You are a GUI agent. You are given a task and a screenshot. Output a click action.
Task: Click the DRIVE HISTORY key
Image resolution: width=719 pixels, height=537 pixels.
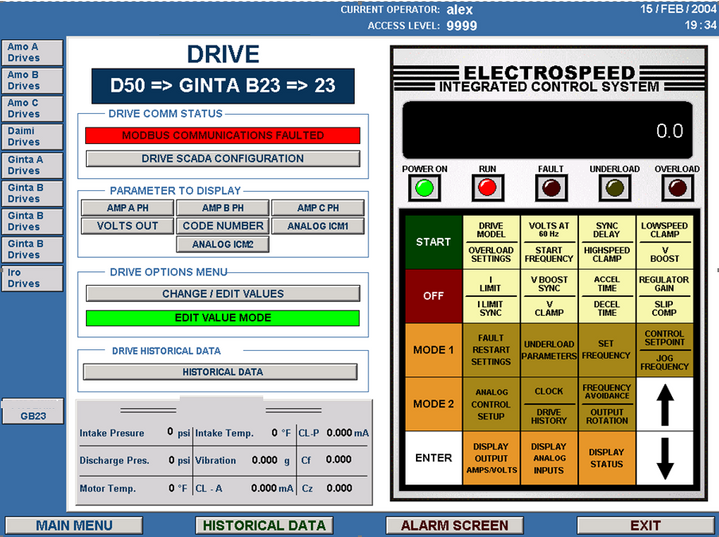coord(549,416)
